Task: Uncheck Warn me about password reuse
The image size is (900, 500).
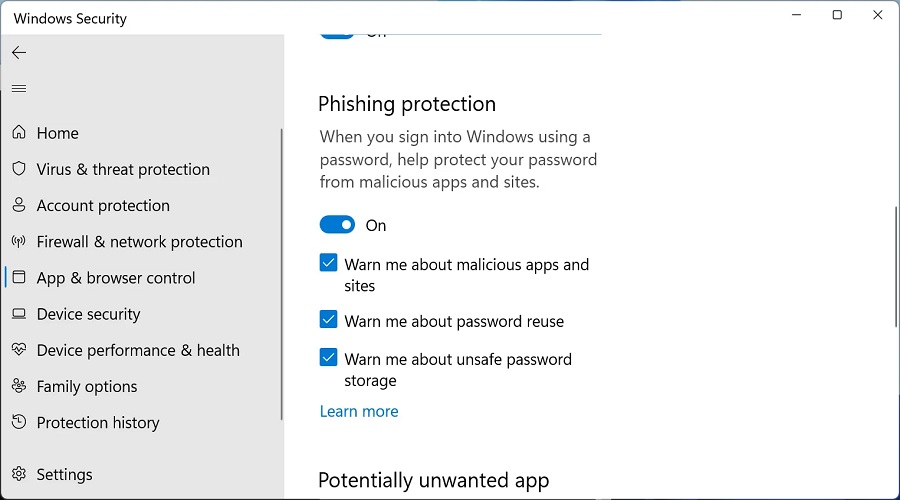Action: [x=328, y=320]
